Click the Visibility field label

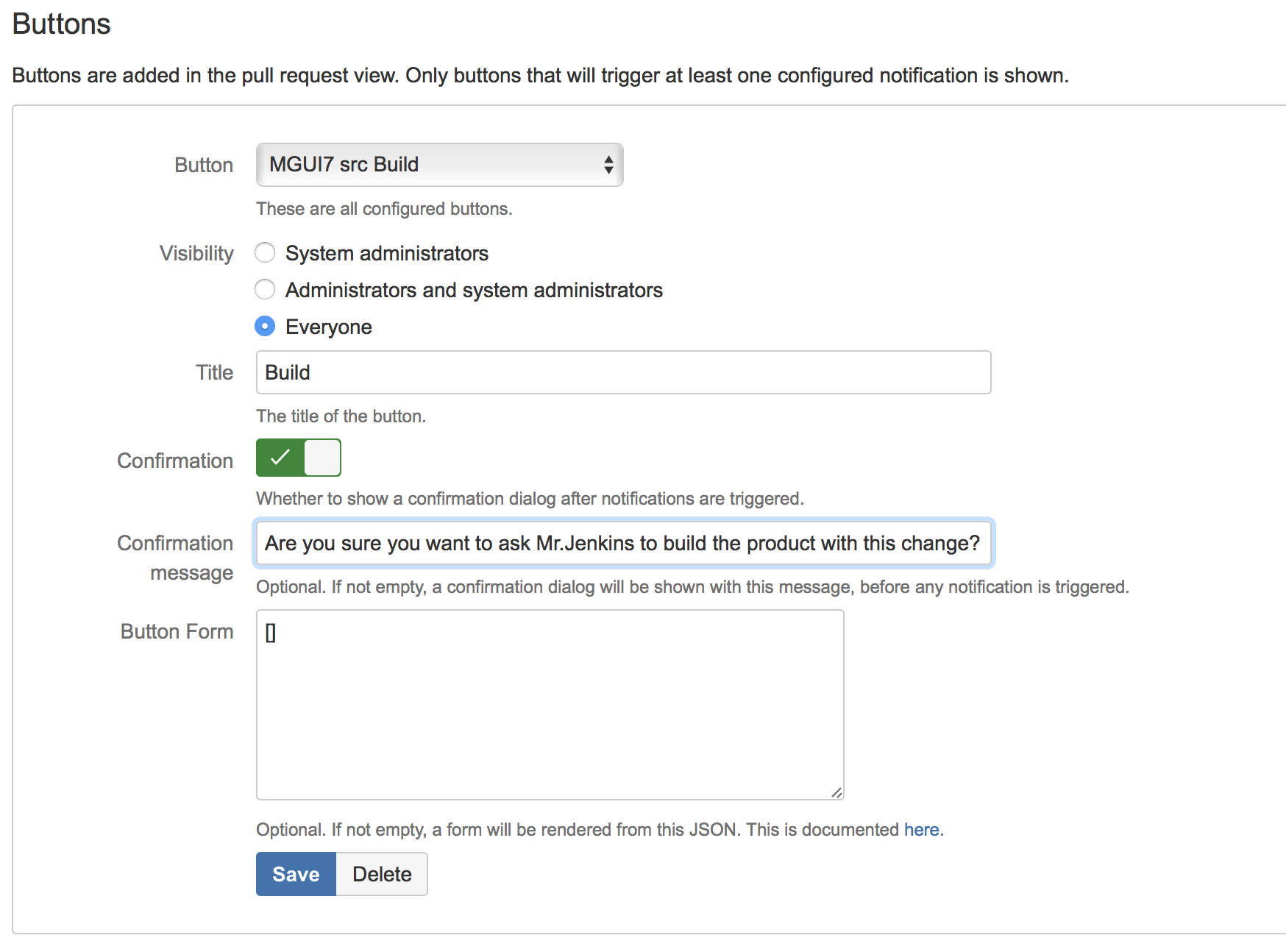point(196,253)
